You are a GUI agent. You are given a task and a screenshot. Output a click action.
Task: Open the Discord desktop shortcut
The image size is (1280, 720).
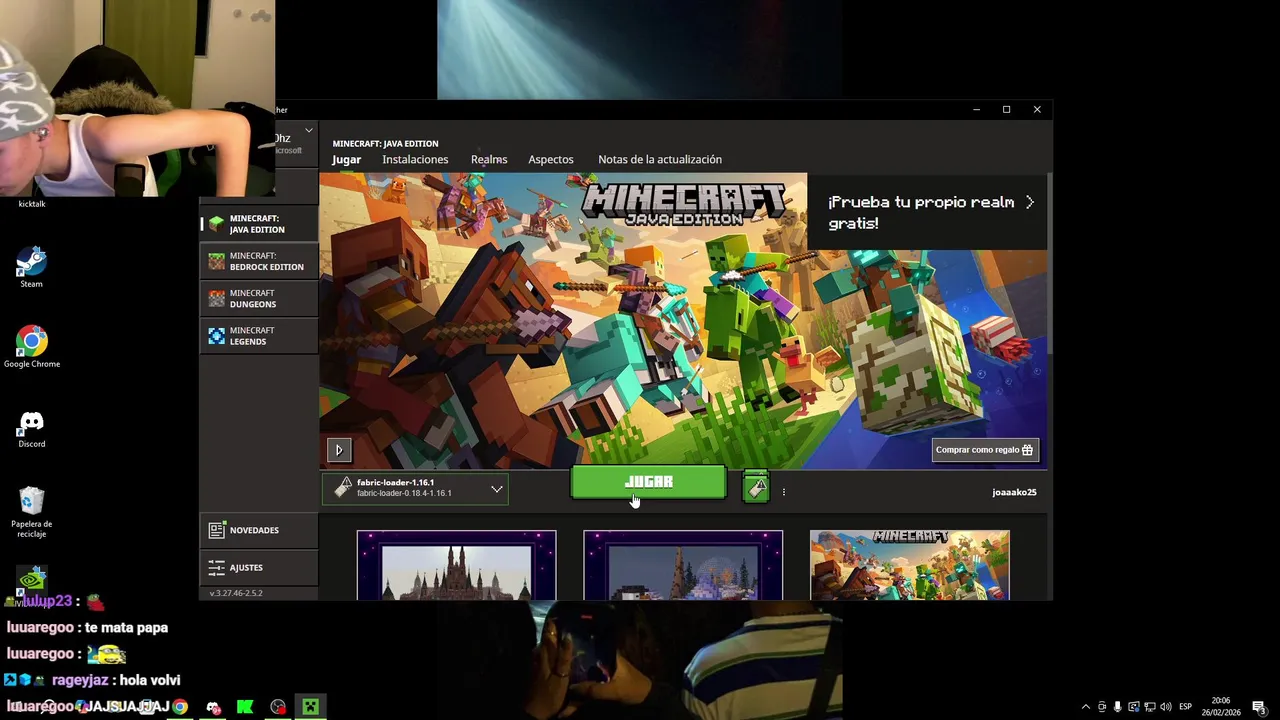31,427
